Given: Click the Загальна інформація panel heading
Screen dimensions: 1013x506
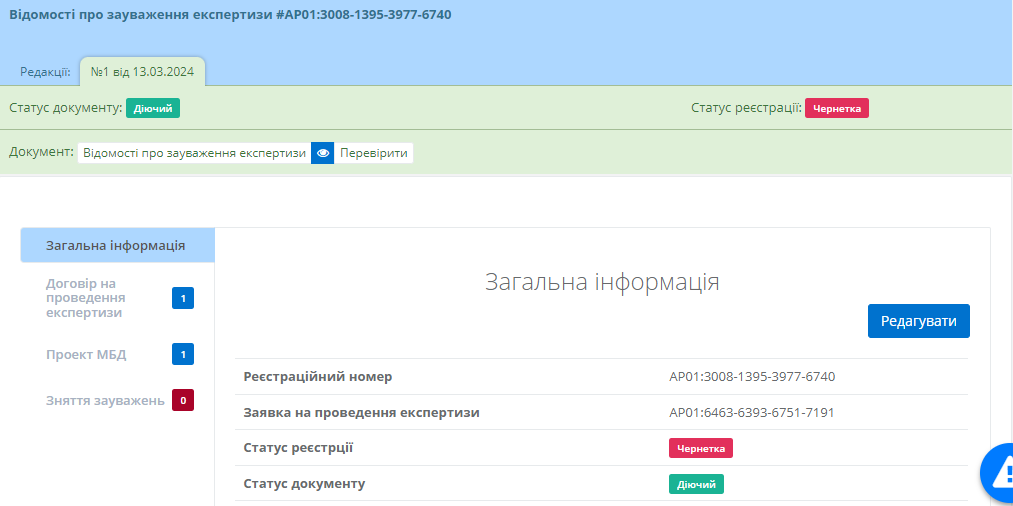Looking at the screenshot, I should (x=602, y=282).
